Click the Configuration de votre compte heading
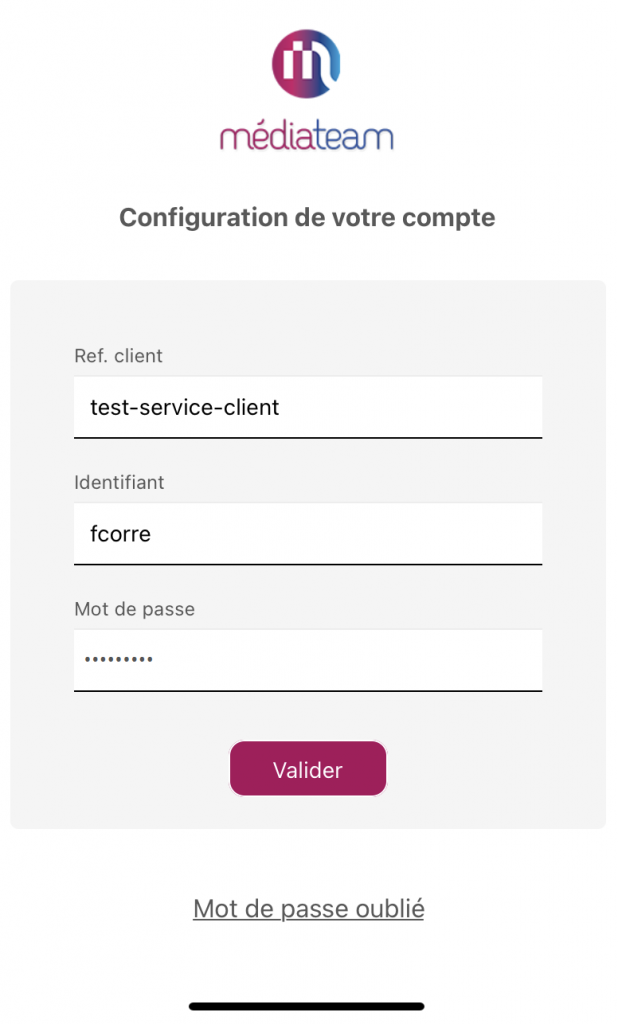 [307, 218]
